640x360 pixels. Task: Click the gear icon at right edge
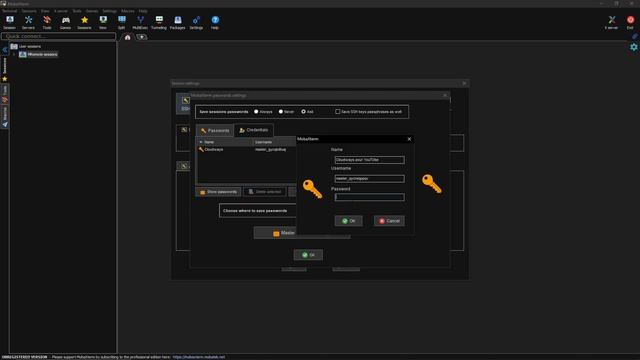pyautogui.click(x=633, y=47)
